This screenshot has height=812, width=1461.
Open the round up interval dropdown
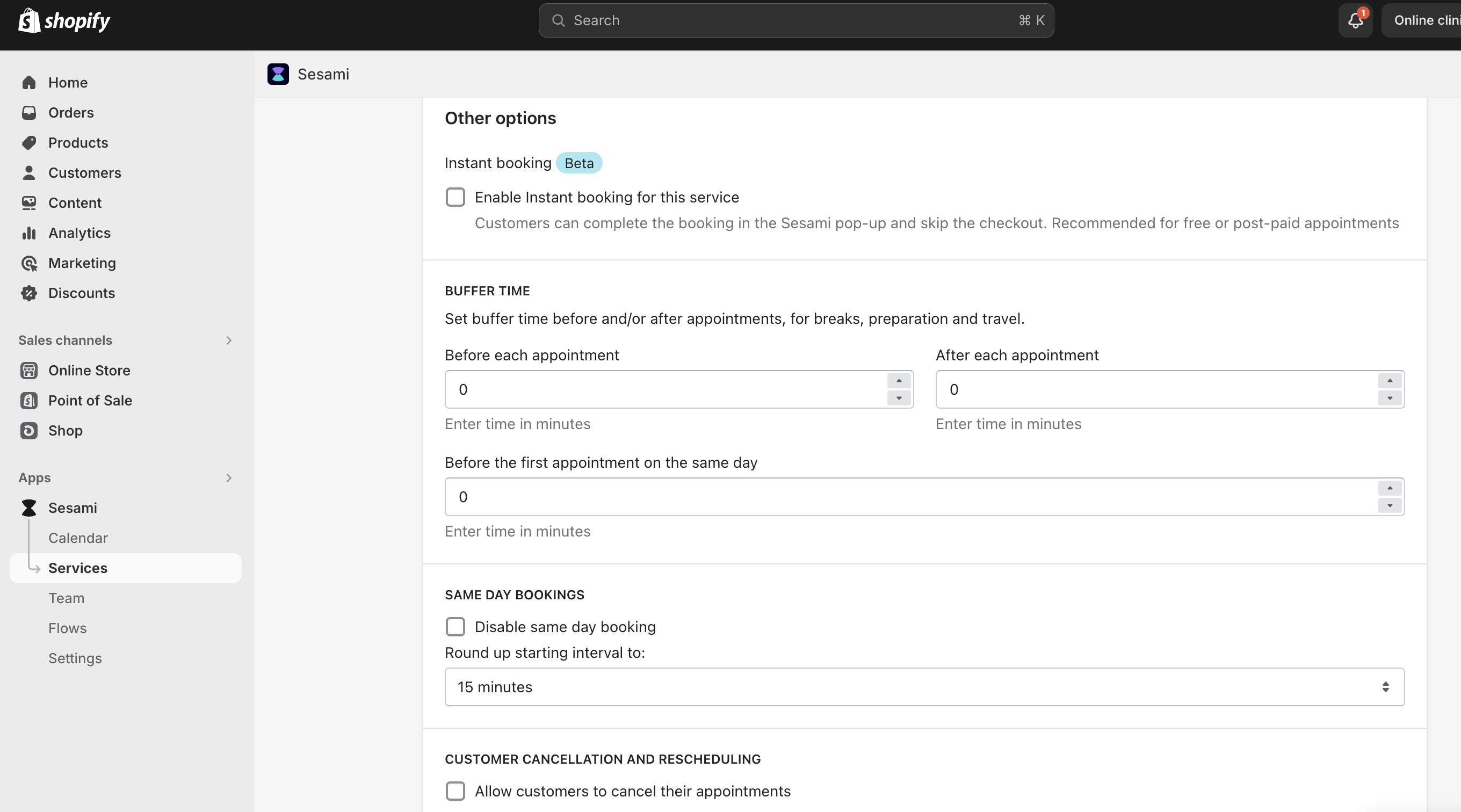click(924, 687)
